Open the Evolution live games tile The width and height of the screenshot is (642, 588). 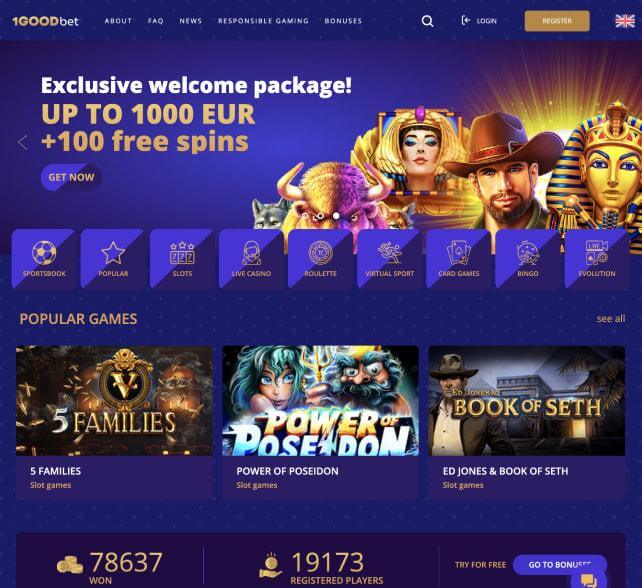pyautogui.click(x=597, y=259)
